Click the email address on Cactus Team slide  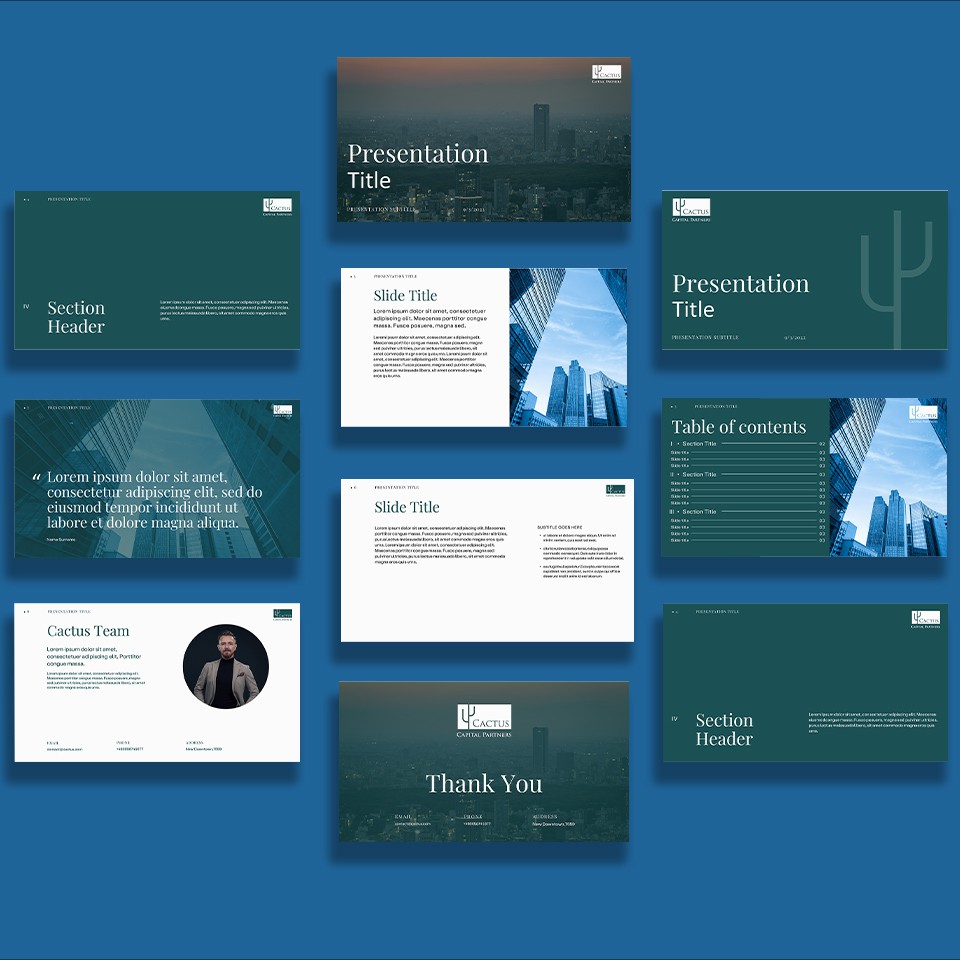[x=64, y=749]
